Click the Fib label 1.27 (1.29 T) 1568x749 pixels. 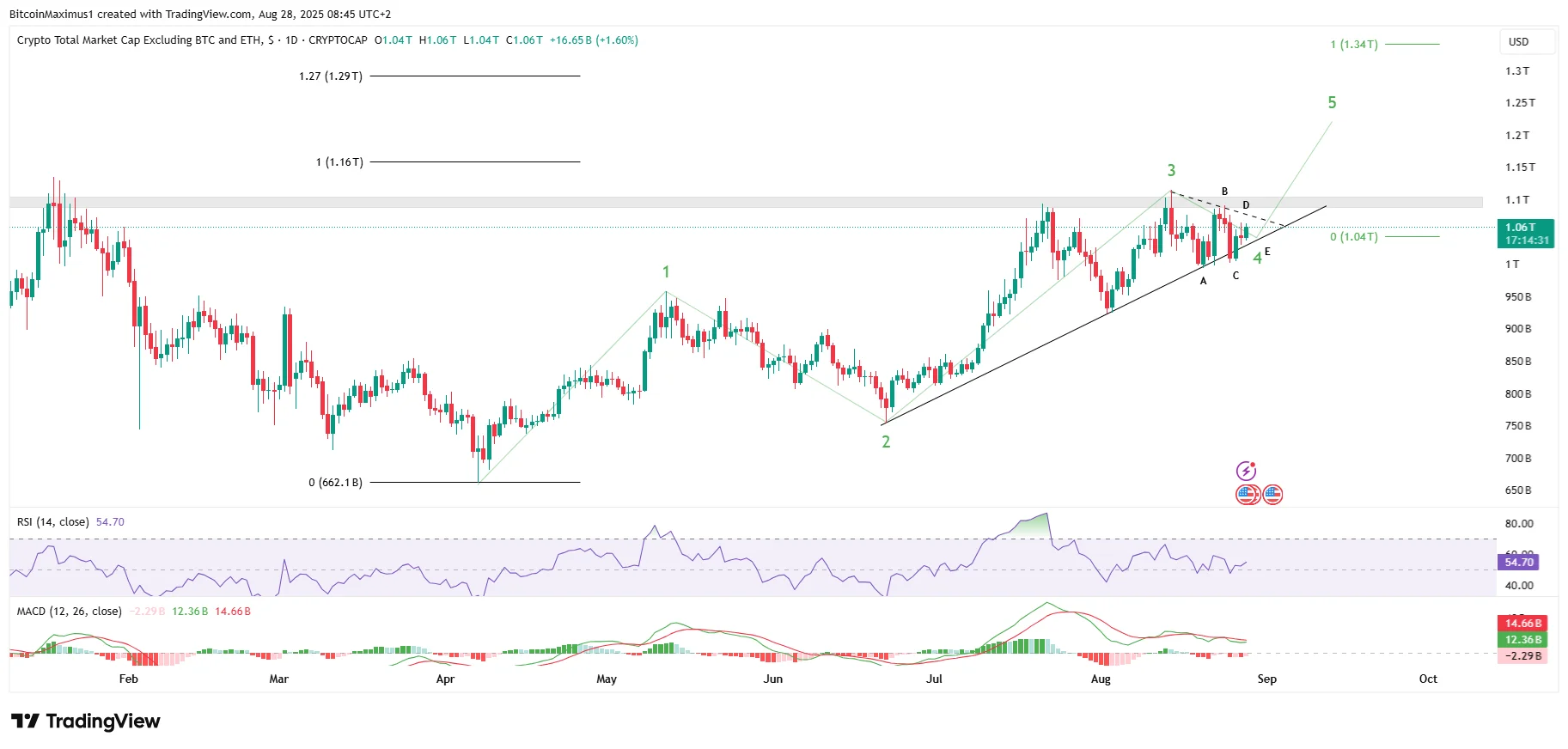pos(331,76)
